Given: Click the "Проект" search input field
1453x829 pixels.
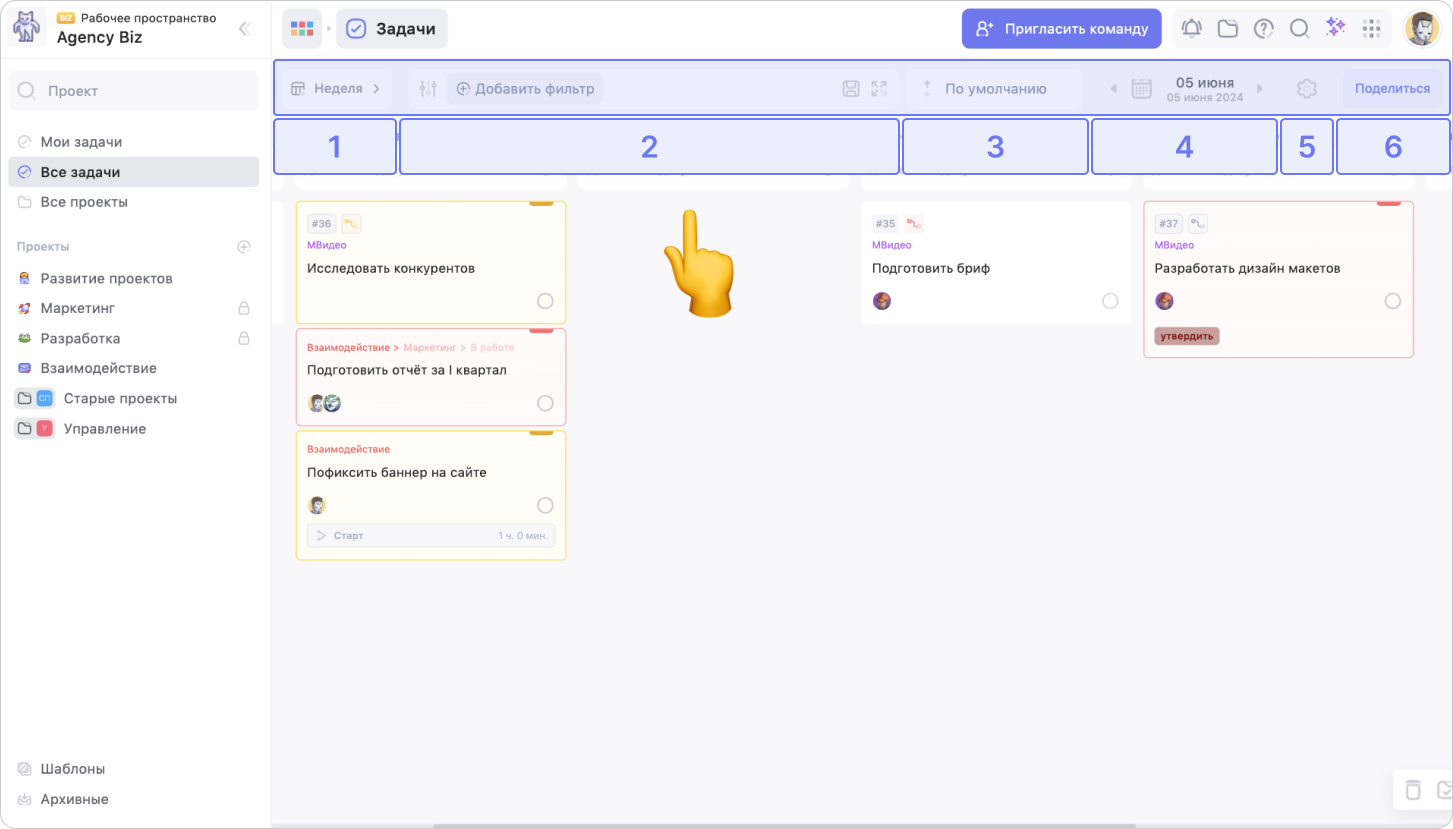Looking at the screenshot, I should (134, 91).
